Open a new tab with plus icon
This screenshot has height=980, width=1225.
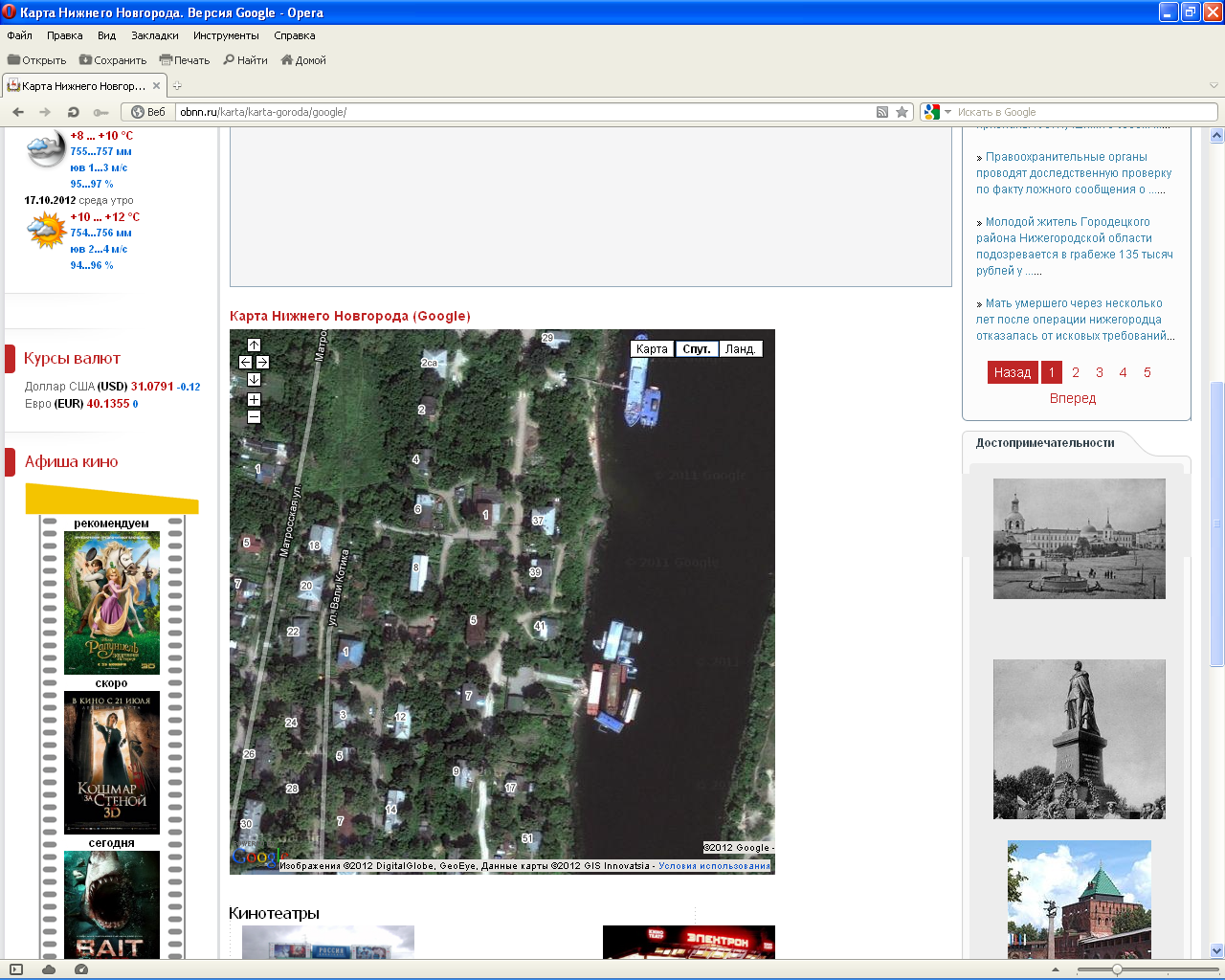[x=177, y=86]
